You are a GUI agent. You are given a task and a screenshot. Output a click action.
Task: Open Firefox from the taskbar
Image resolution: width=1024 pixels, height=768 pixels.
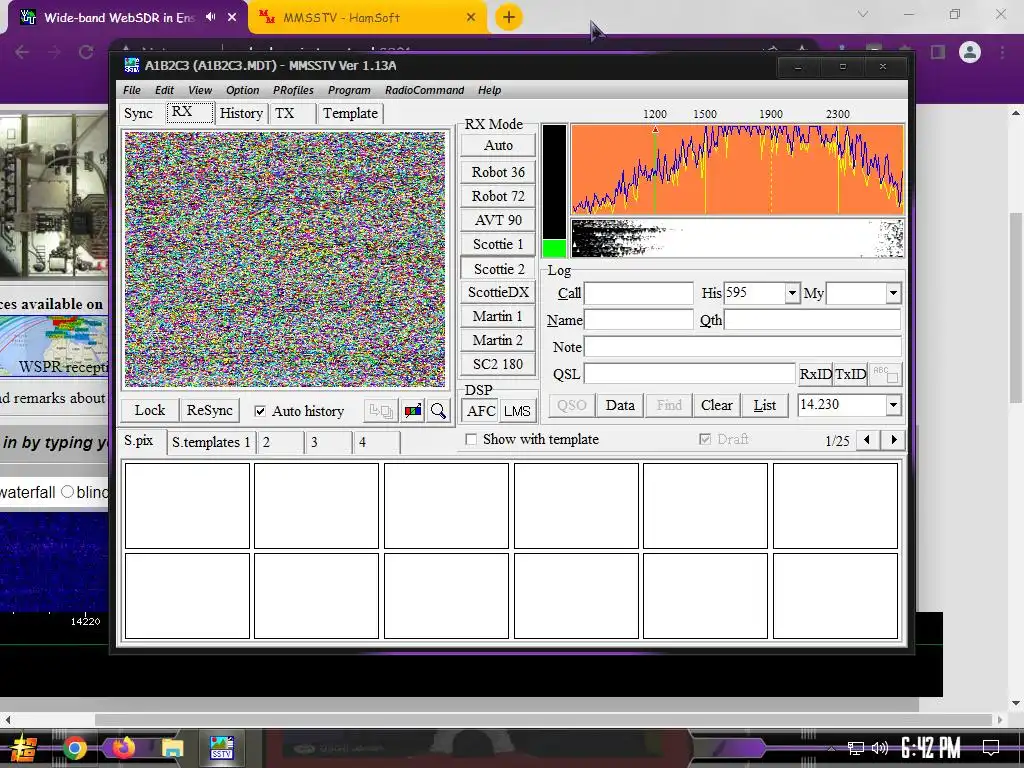(x=124, y=748)
